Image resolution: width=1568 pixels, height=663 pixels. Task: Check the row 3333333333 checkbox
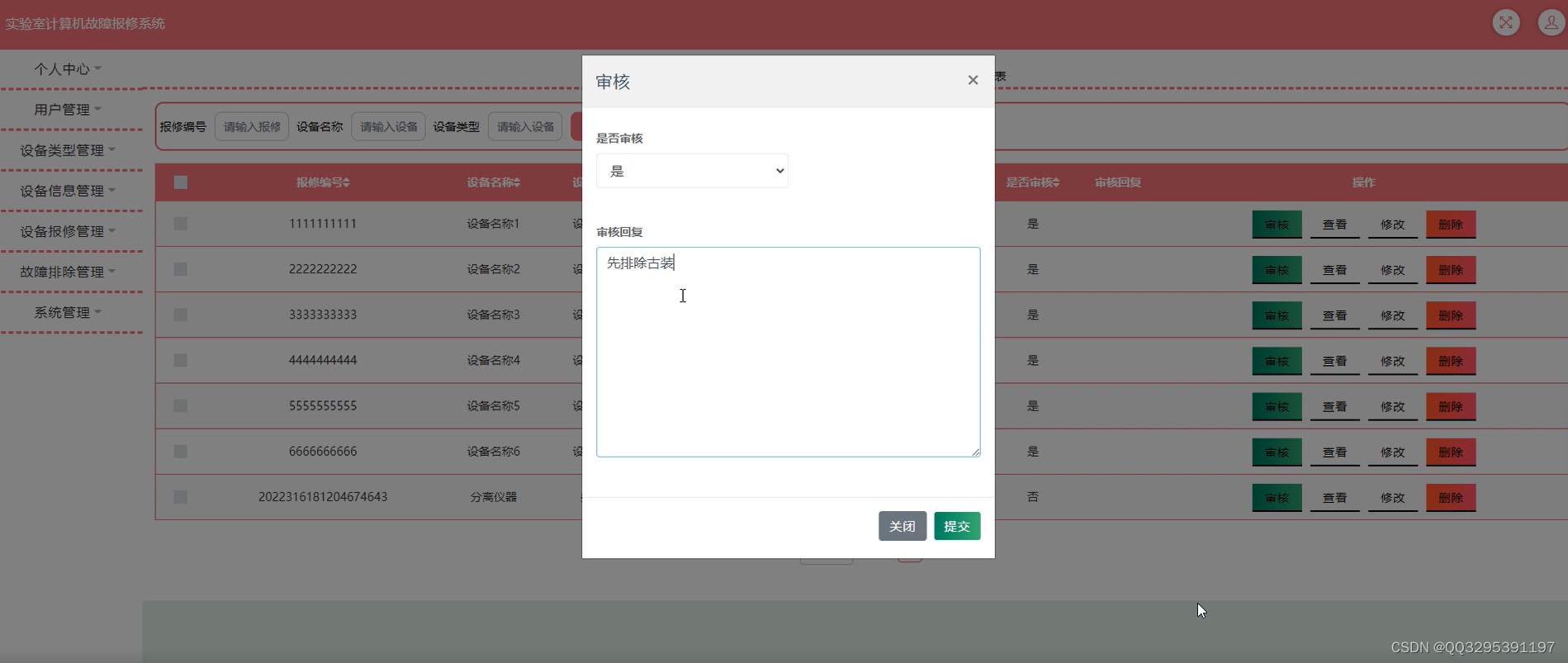[181, 315]
